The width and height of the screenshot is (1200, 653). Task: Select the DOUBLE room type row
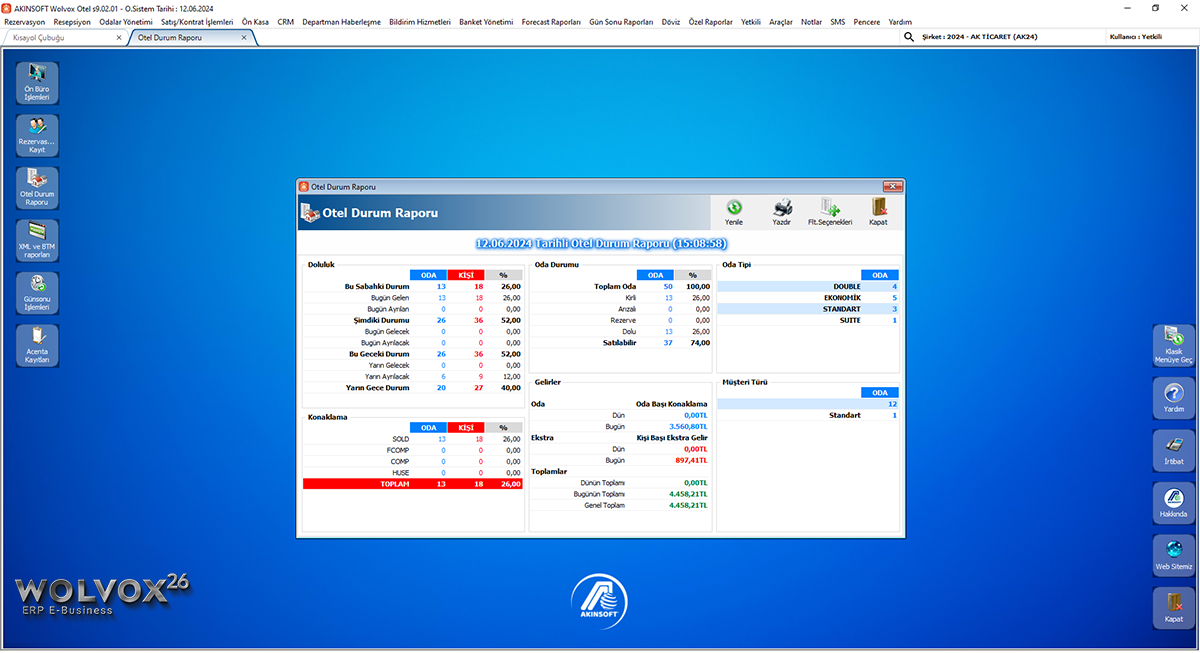807,286
